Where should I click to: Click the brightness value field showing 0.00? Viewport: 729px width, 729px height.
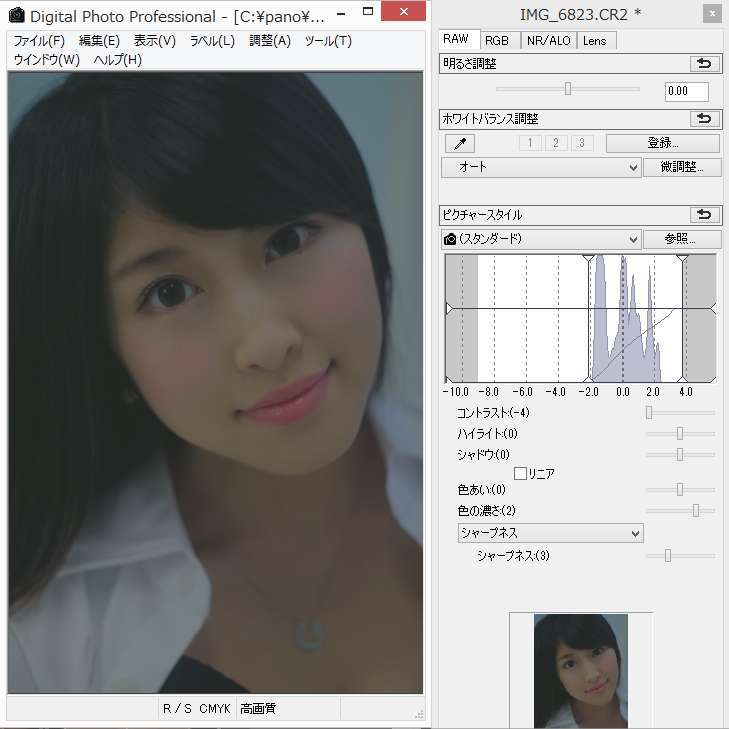(687, 91)
